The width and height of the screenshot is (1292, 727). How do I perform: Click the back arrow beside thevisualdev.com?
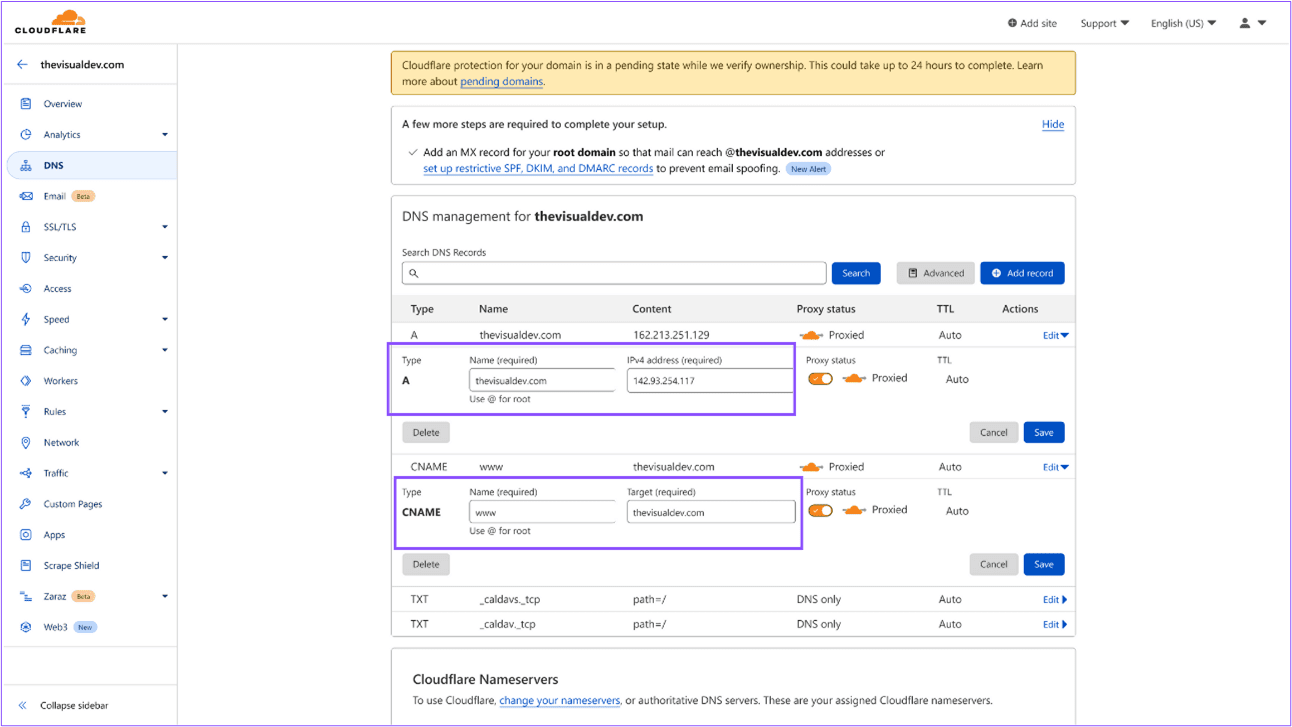click(22, 65)
